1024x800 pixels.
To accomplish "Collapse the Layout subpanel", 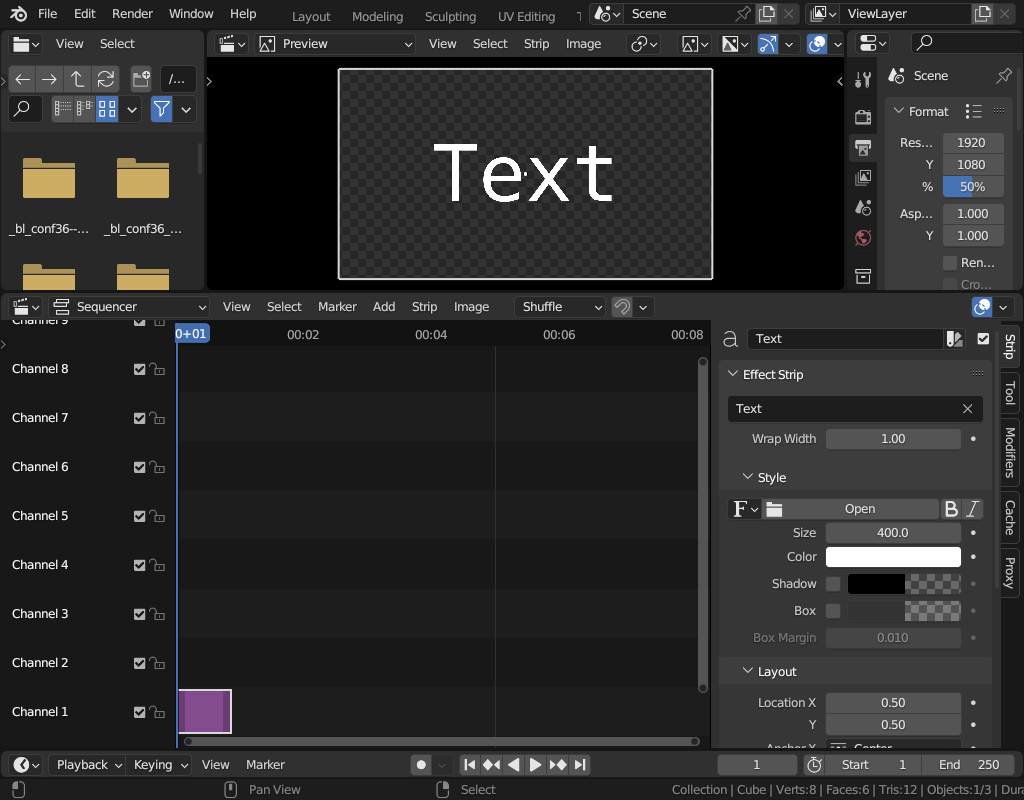I will tap(748, 671).
